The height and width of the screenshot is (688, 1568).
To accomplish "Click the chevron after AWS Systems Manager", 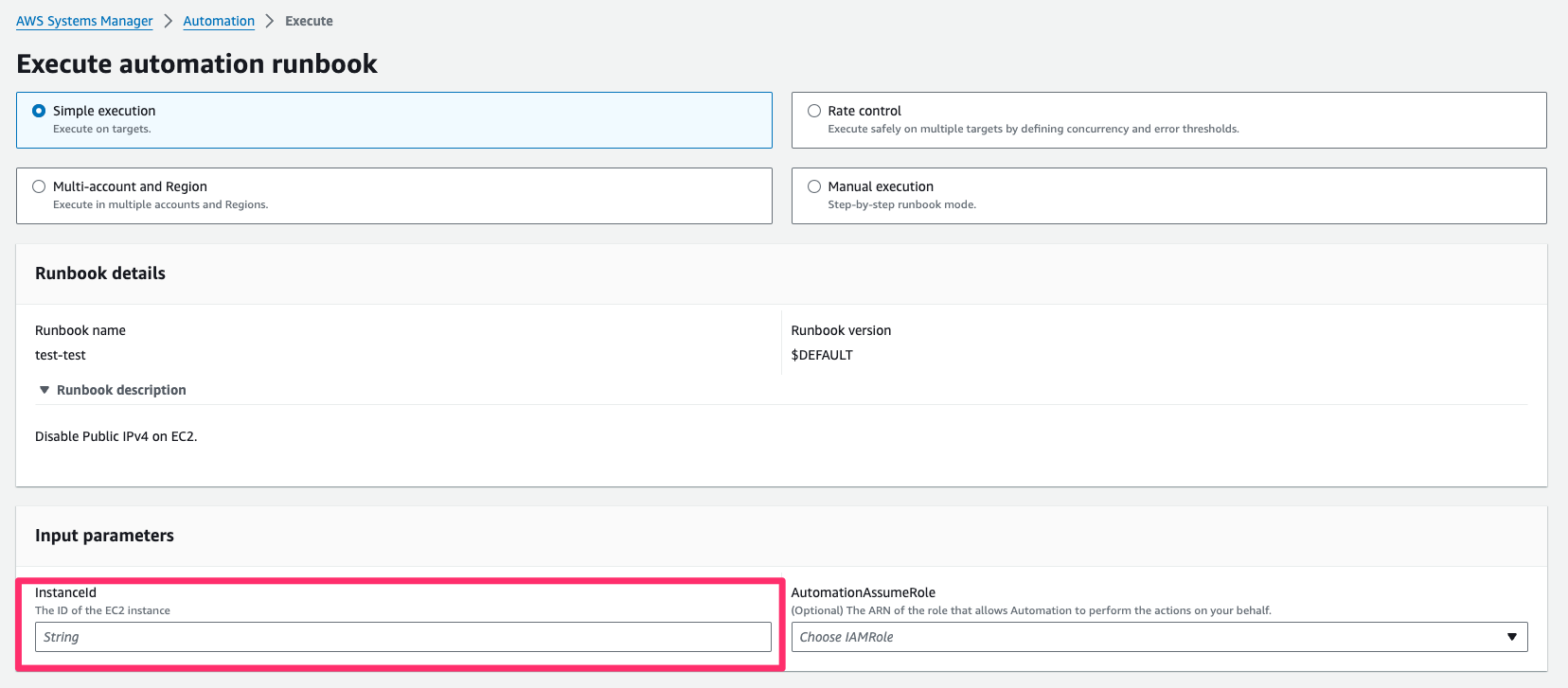I will tap(168, 21).
